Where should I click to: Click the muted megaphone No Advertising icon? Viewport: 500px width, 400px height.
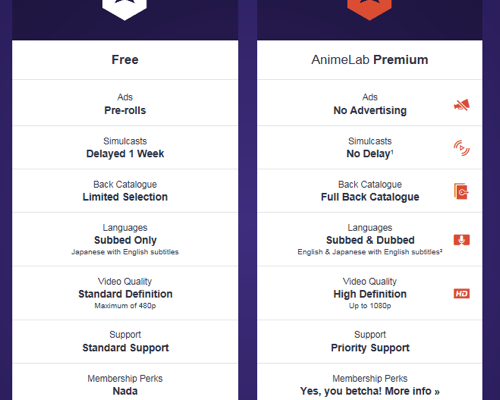tap(462, 105)
